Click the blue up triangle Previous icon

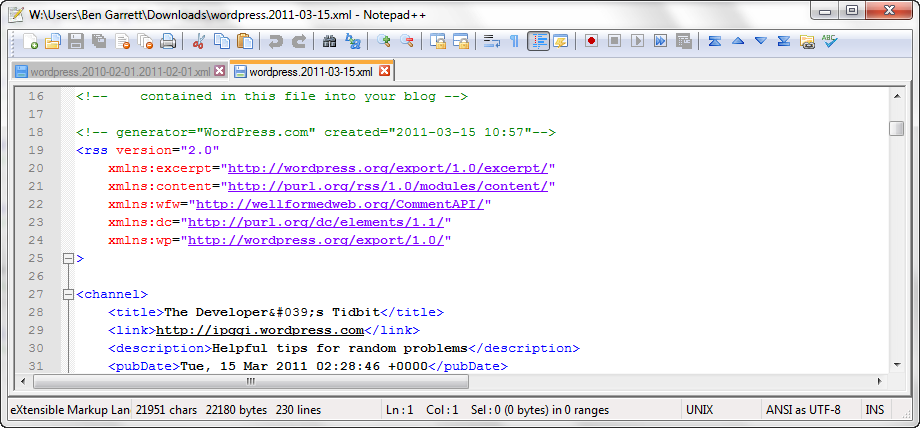[x=738, y=41]
